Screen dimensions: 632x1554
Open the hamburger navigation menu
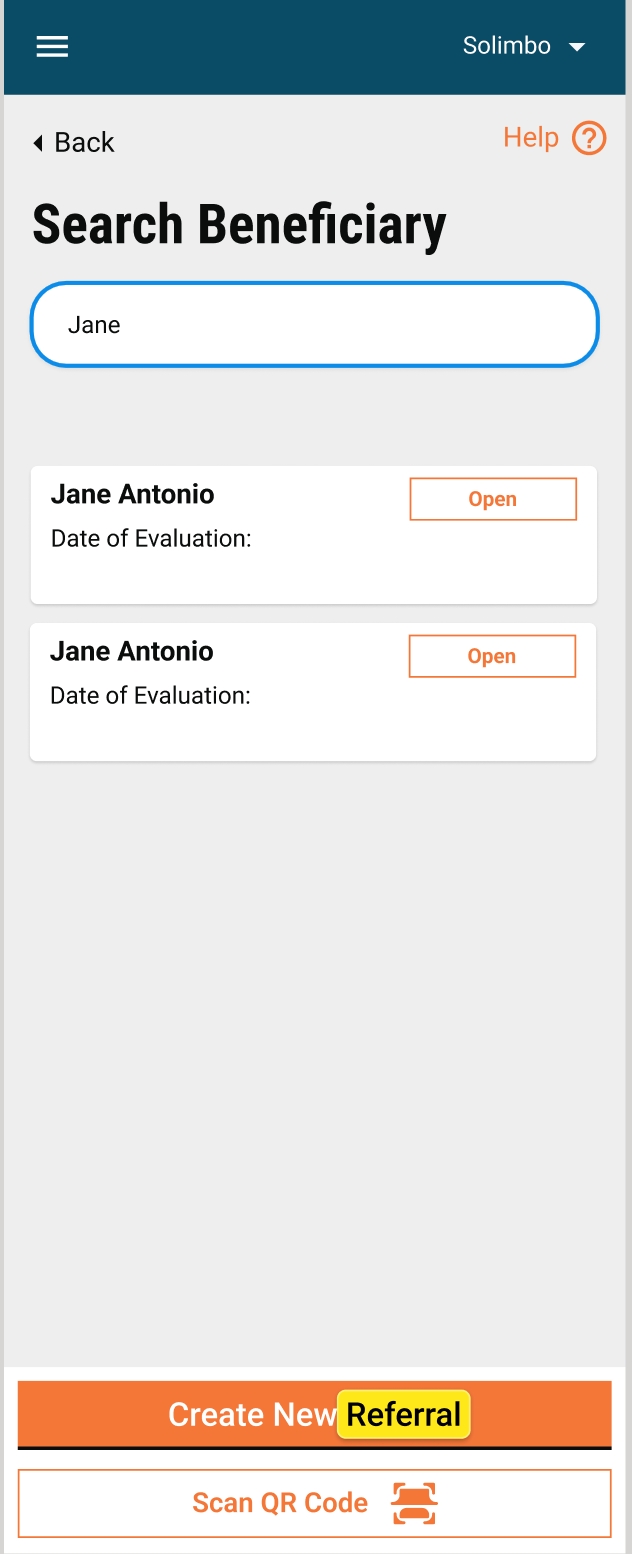pyautogui.click(x=52, y=47)
